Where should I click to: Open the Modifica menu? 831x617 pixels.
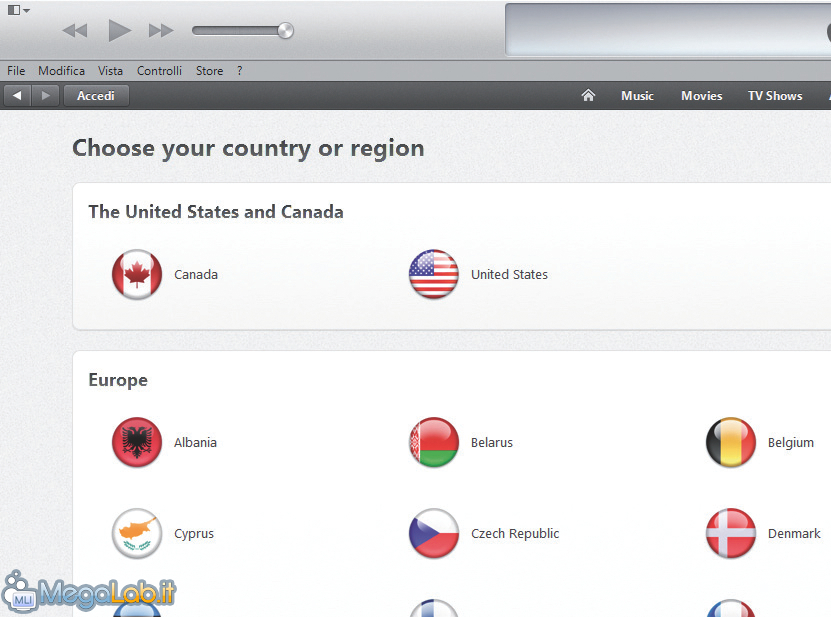click(61, 70)
